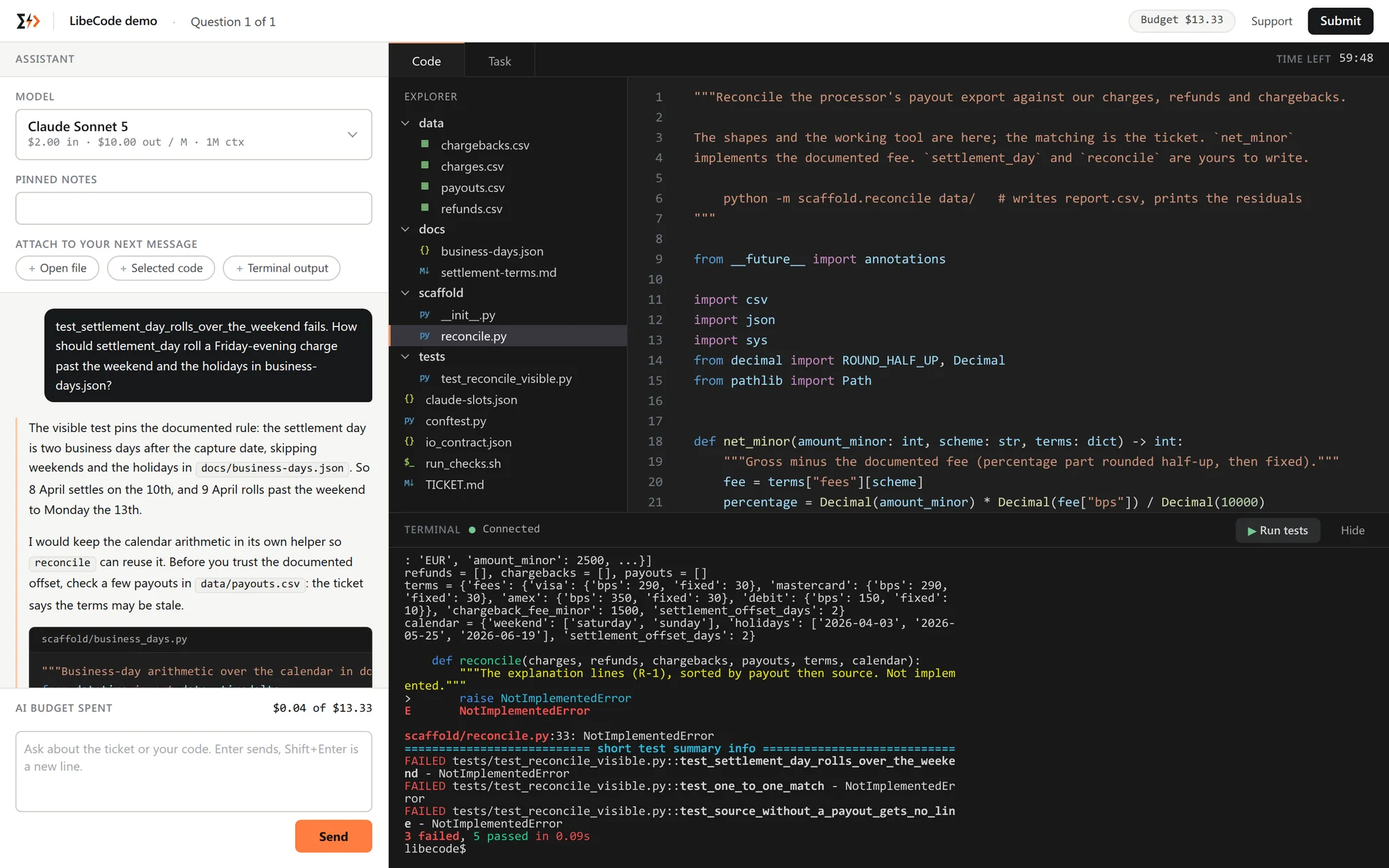This screenshot has width=1389, height=868.
Task: Hide the terminal panel
Action: tap(1352, 531)
